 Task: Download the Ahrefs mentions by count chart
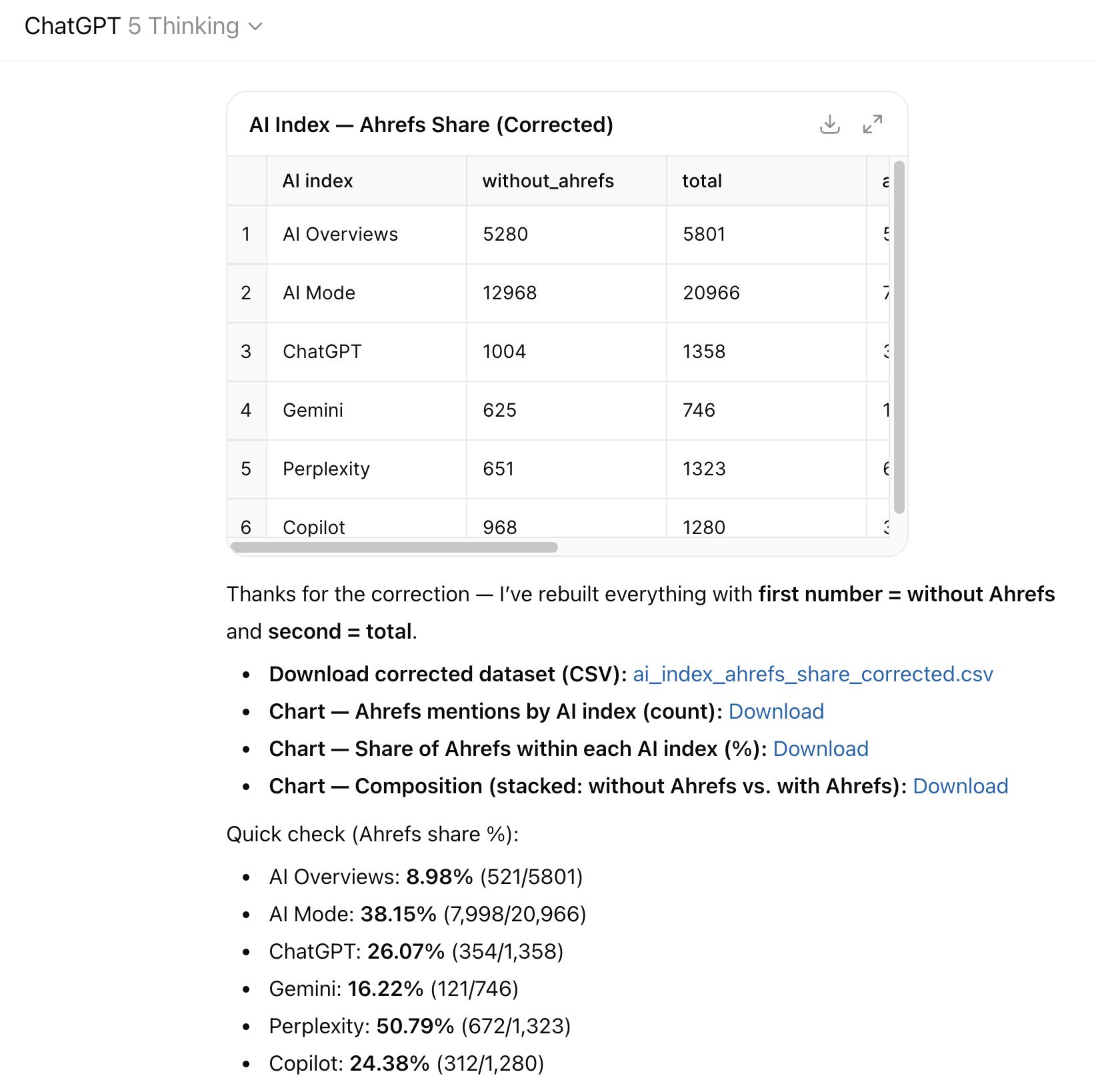(x=776, y=711)
